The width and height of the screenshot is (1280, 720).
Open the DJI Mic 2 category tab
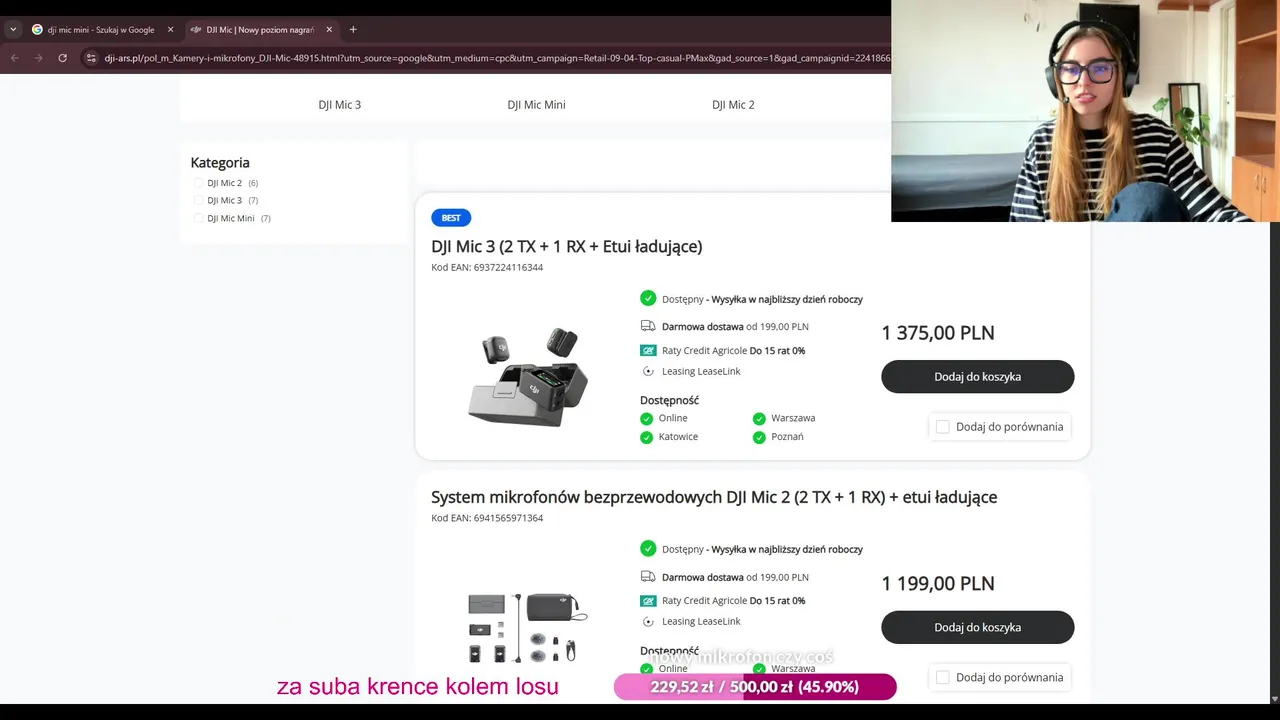click(733, 105)
